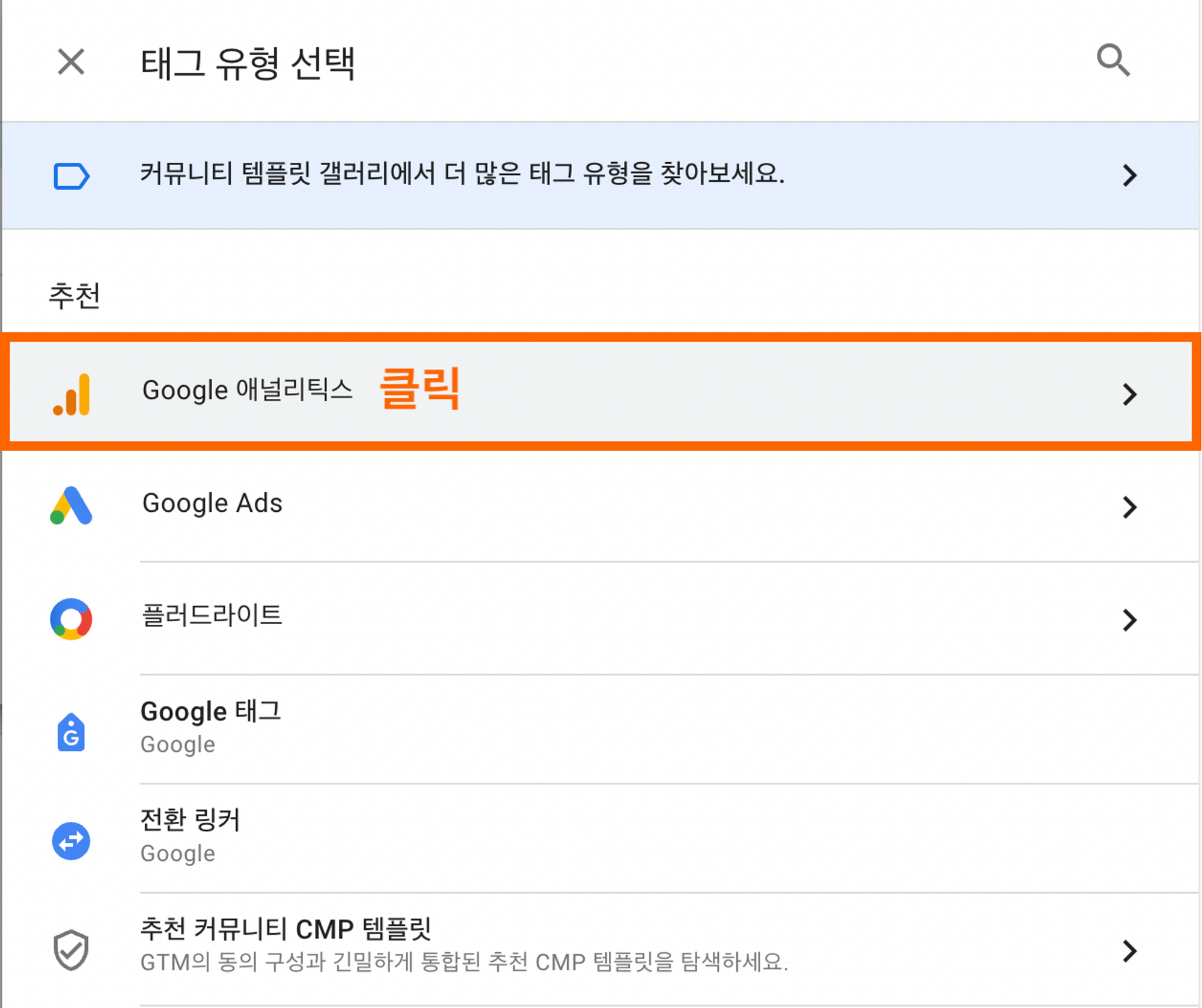Screen dimensions: 1202x1008
Task: Click GTM의 동의 구성 description text
Action: pyautogui.click(x=464, y=962)
